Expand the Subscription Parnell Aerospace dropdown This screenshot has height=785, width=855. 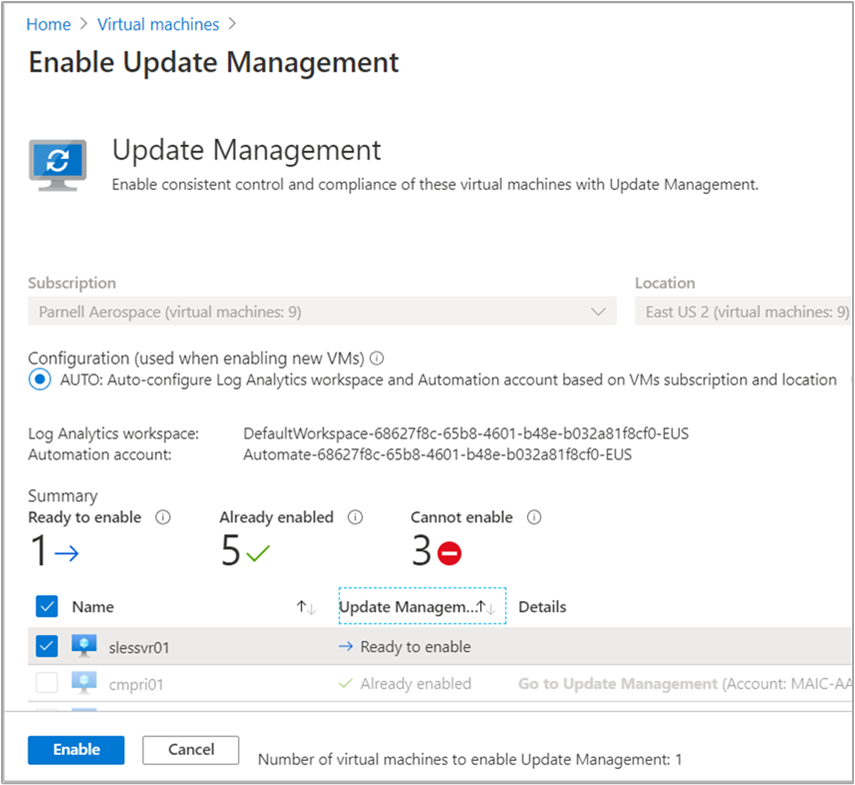pos(322,311)
